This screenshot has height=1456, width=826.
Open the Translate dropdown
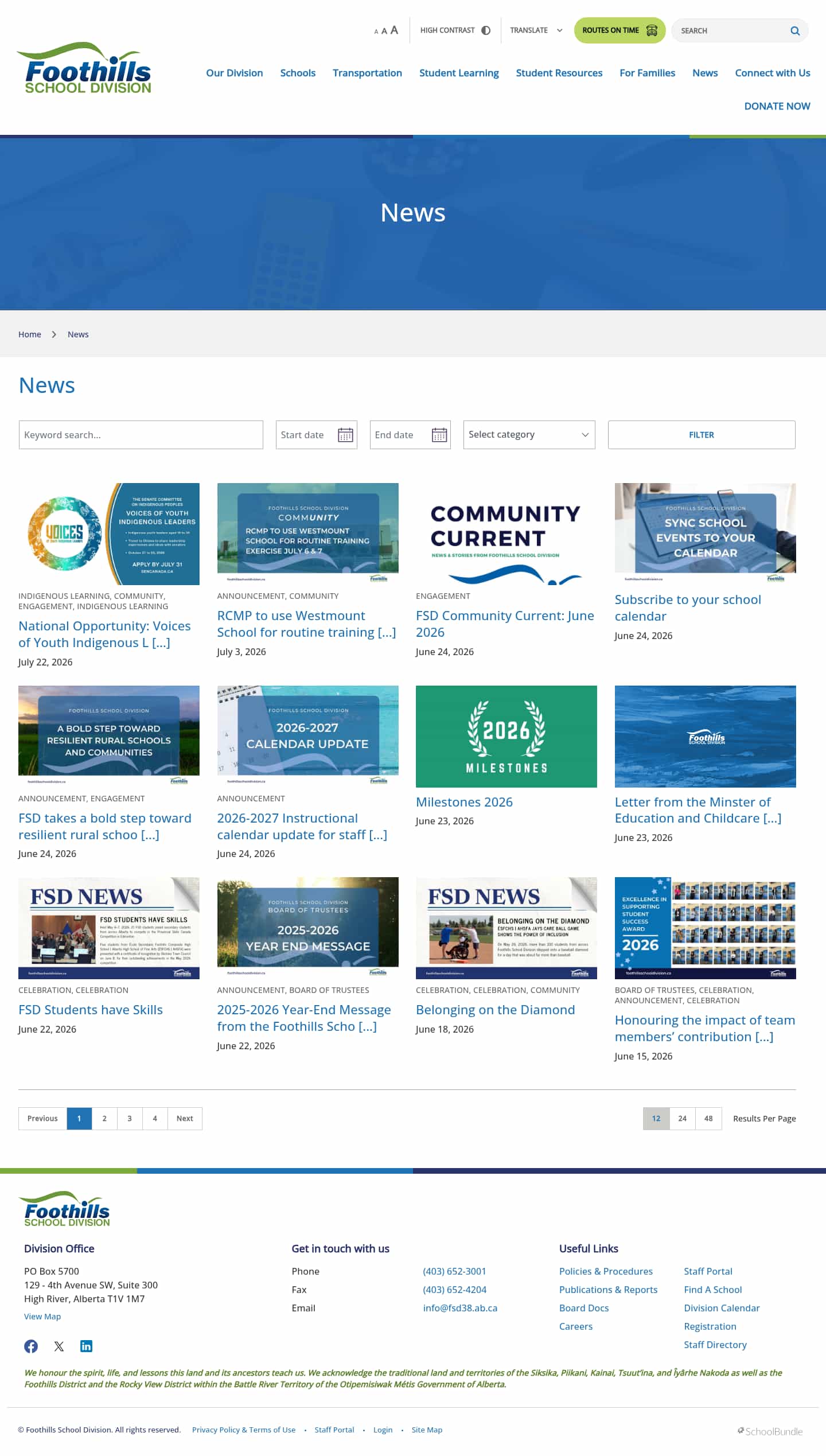[x=536, y=30]
